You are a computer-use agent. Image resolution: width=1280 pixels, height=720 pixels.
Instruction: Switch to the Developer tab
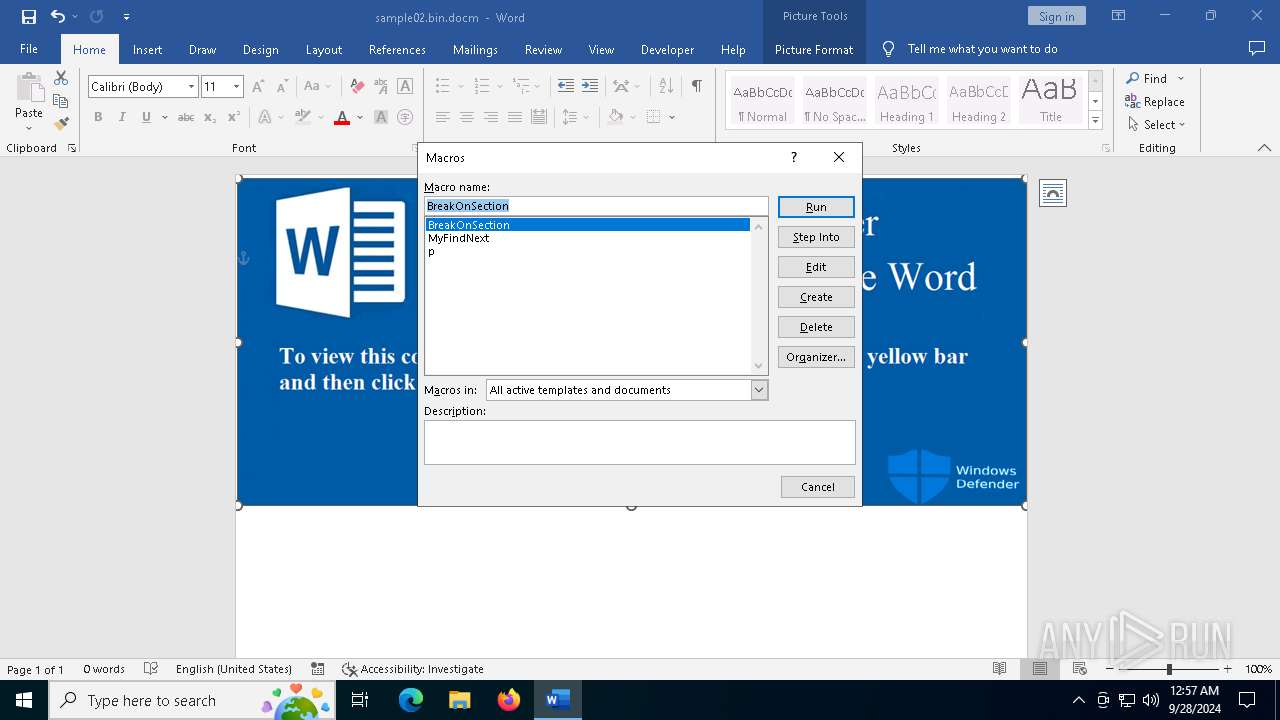667,49
